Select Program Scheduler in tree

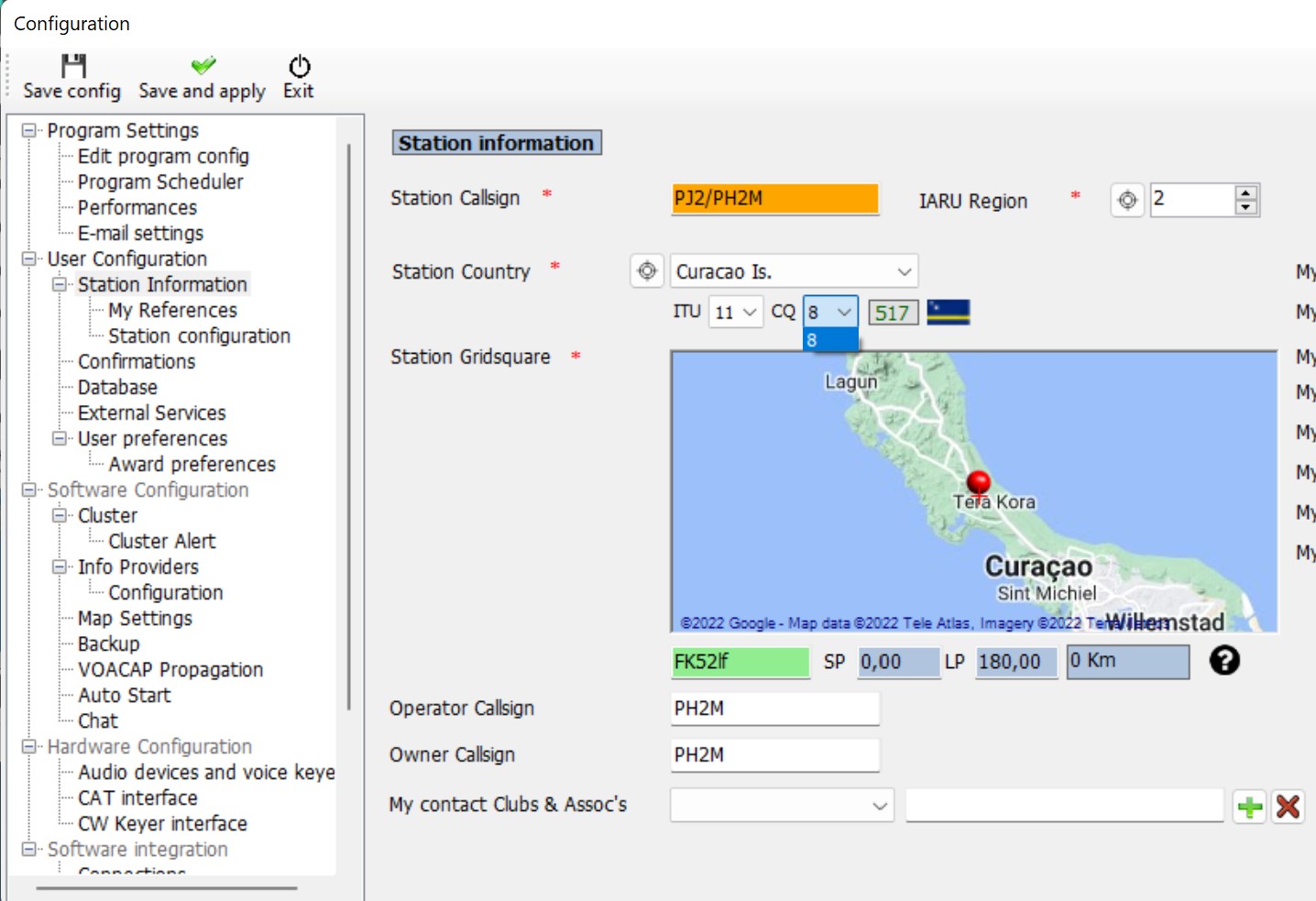coord(160,181)
